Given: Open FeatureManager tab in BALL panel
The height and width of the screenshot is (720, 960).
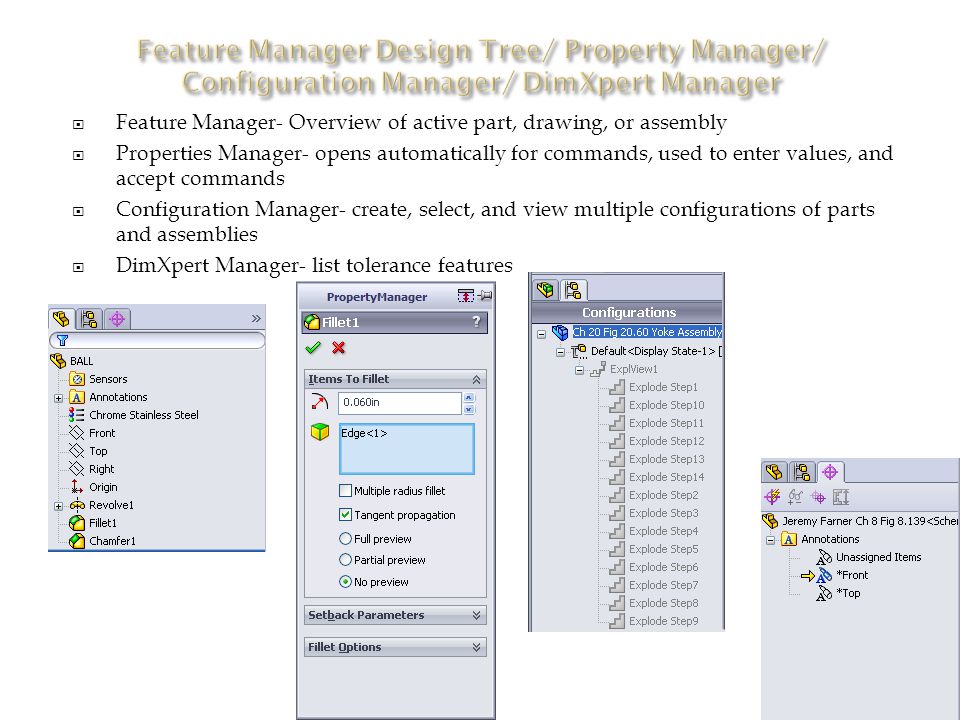Looking at the screenshot, I should coord(61,319).
